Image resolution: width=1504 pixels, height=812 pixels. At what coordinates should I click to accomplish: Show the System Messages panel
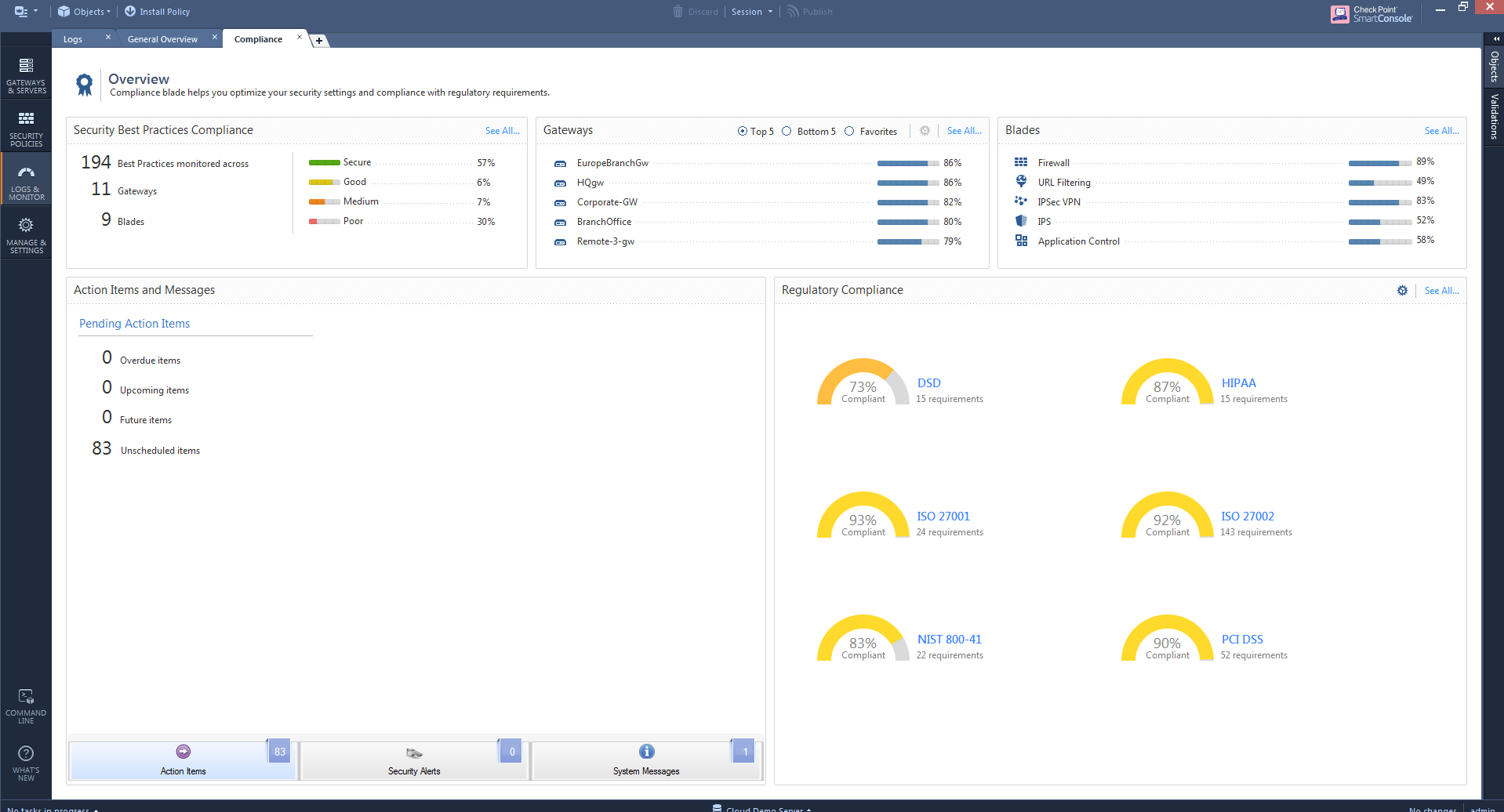(646, 760)
